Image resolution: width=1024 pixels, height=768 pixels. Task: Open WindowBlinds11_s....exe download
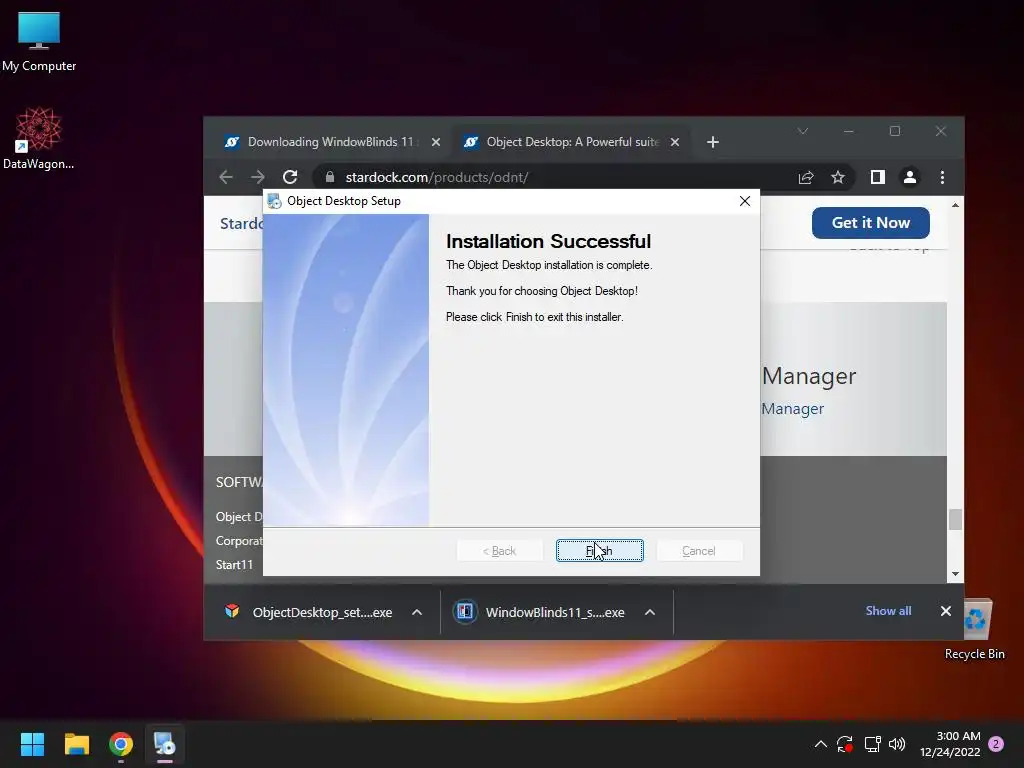pos(554,613)
